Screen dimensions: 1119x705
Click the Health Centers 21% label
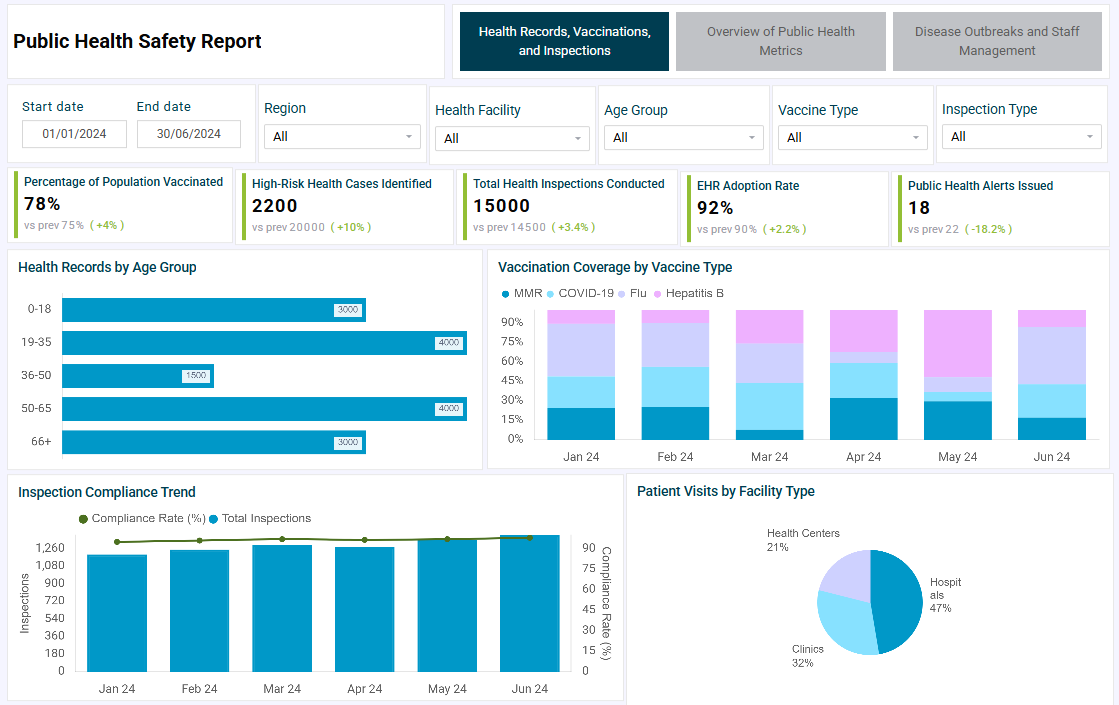803,540
